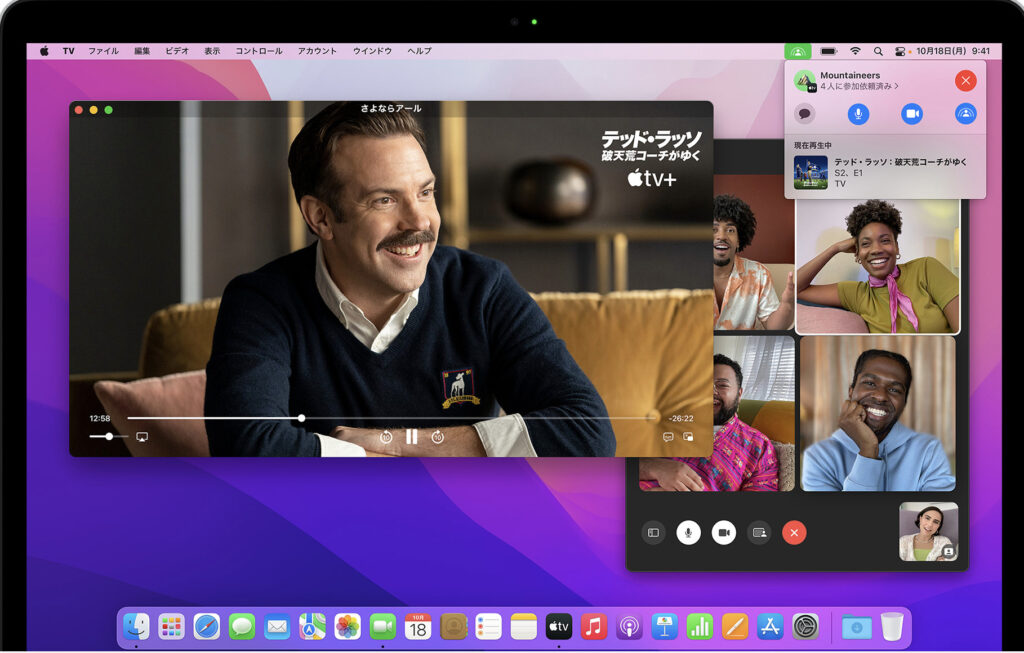Toggle the FaceTime sidebar button
Screen dimensions: 1024x653
tap(653, 533)
